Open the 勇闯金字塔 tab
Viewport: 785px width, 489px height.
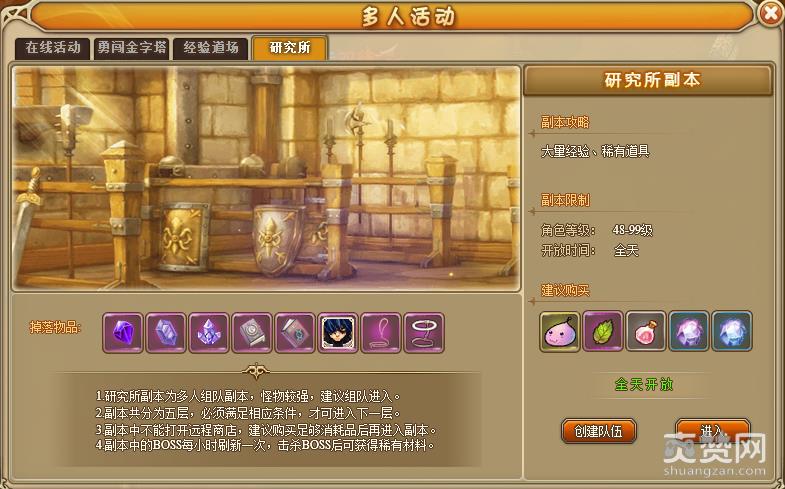tap(132, 49)
